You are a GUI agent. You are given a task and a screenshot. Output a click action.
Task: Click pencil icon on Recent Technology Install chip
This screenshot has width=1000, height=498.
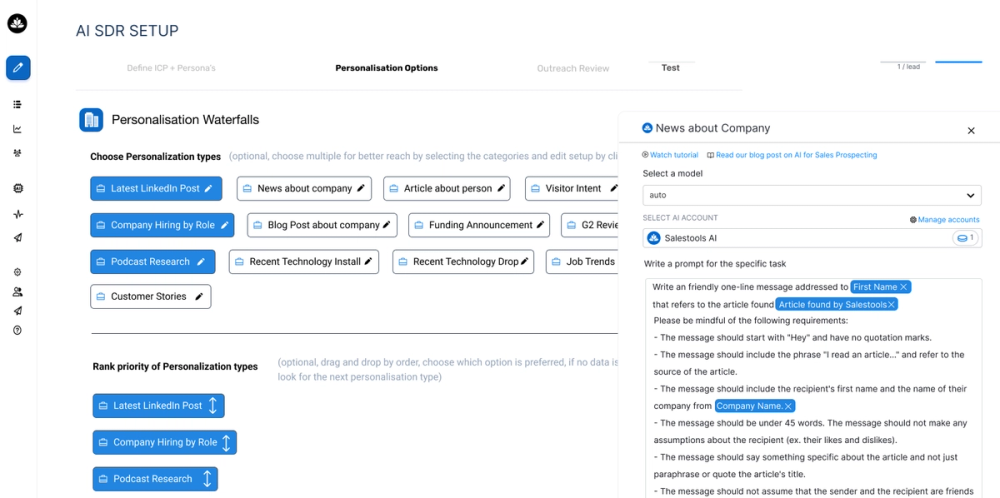368,261
